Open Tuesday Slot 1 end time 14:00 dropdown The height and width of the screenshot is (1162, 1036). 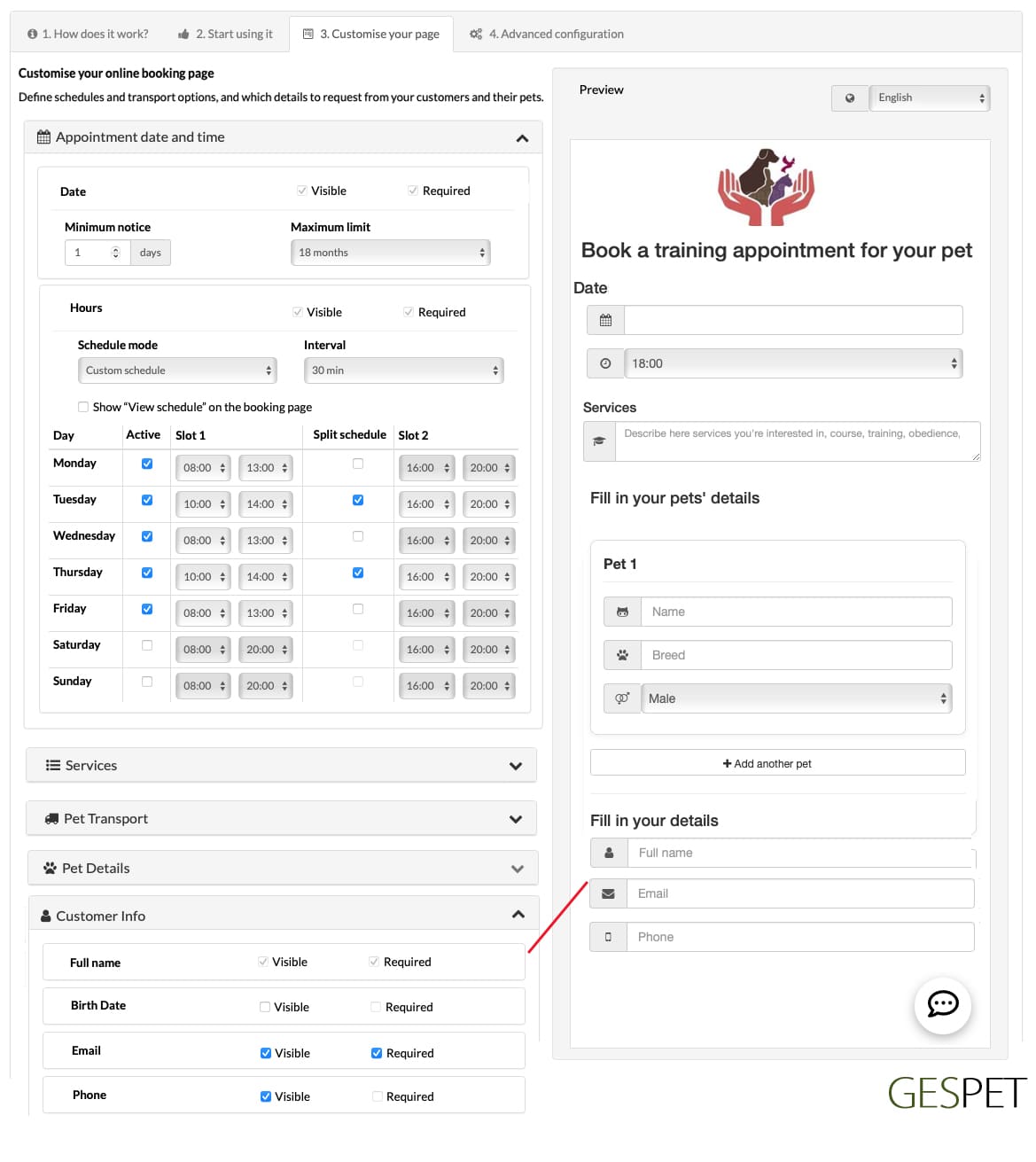coord(266,504)
